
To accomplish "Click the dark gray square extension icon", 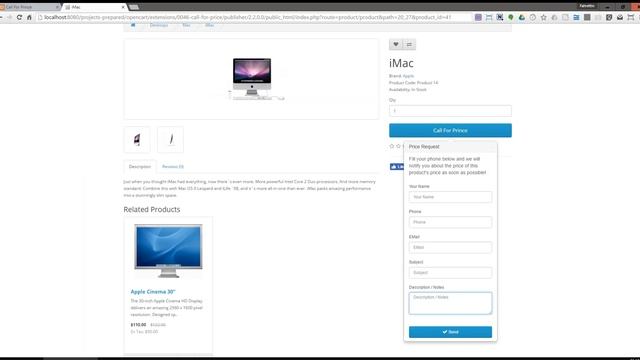I will pos(587,17).
